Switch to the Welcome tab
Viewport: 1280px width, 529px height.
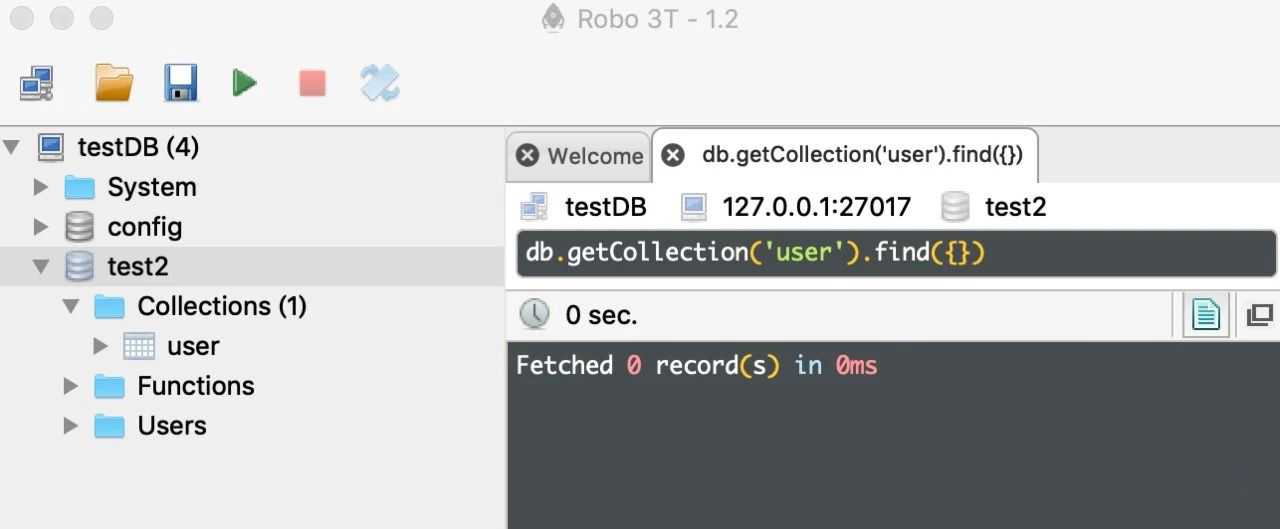tap(595, 156)
